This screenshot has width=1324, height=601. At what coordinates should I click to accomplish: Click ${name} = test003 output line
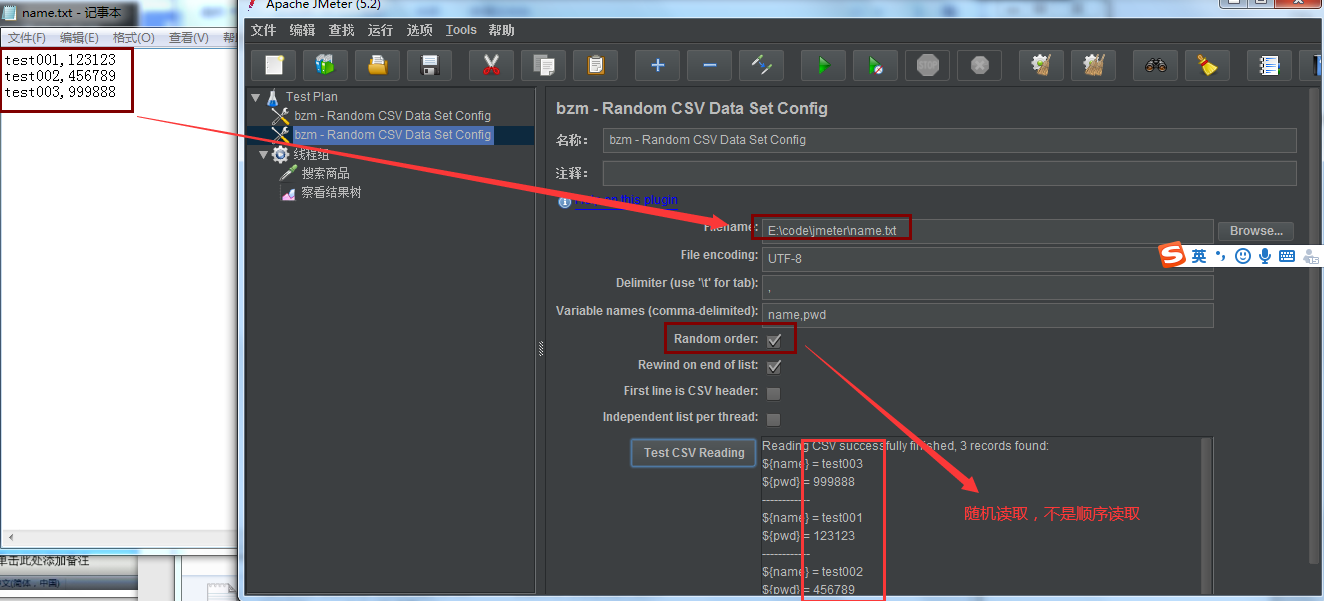812,464
